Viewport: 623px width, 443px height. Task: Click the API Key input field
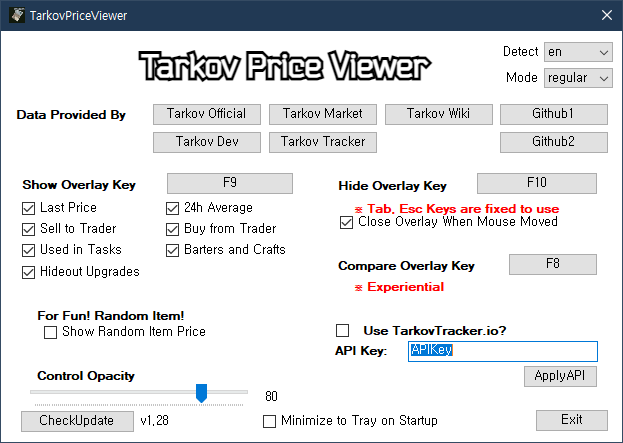tap(503, 351)
